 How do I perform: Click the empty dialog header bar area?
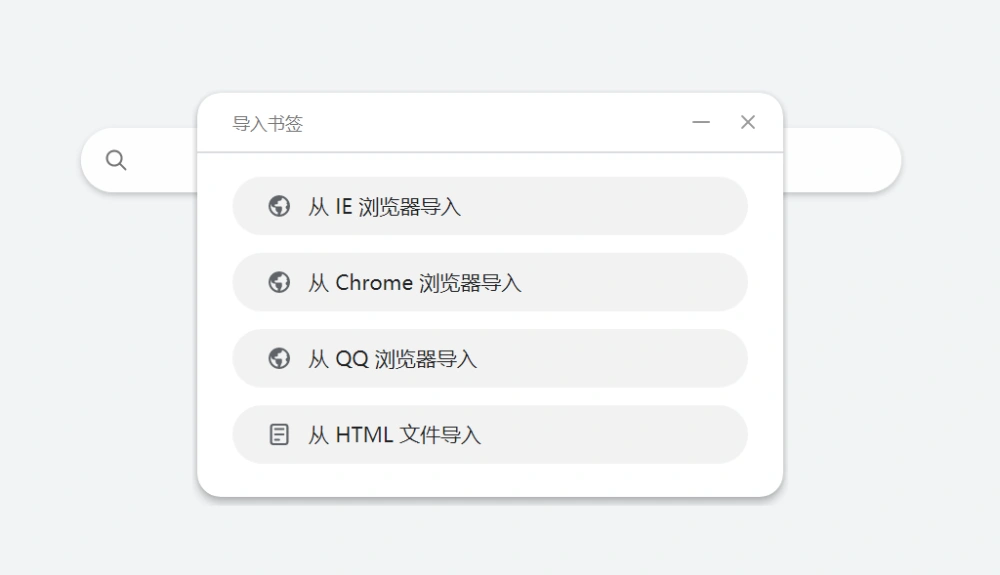pos(497,122)
